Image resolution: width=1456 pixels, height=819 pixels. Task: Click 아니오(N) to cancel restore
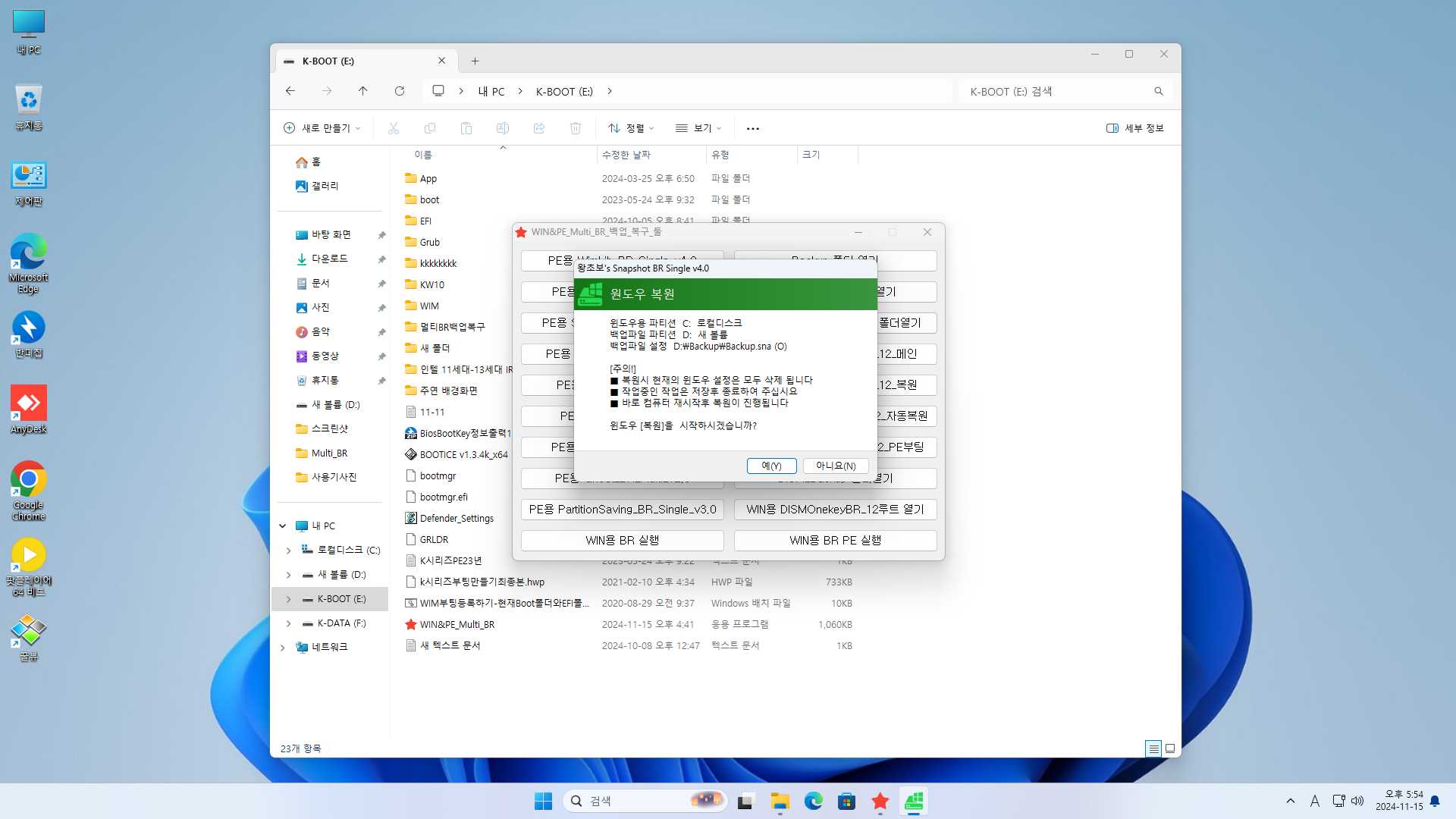[x=836, y=466]
